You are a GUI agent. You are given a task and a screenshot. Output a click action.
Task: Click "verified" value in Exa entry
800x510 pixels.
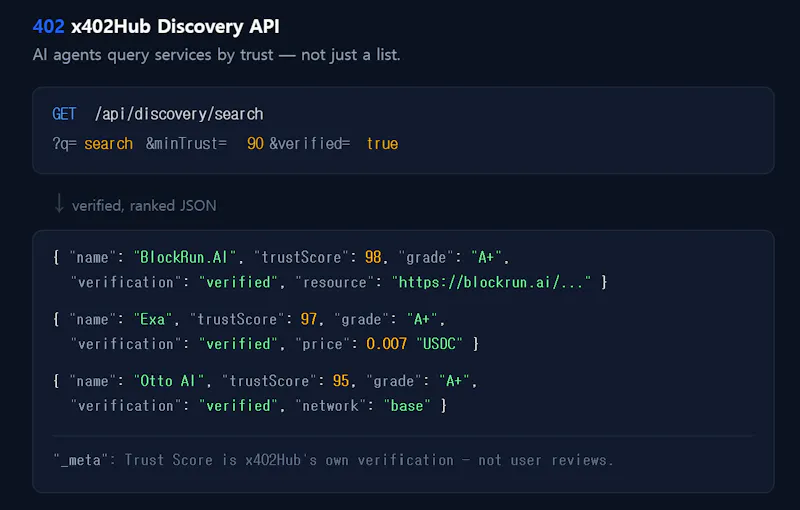tap(238, 344)
